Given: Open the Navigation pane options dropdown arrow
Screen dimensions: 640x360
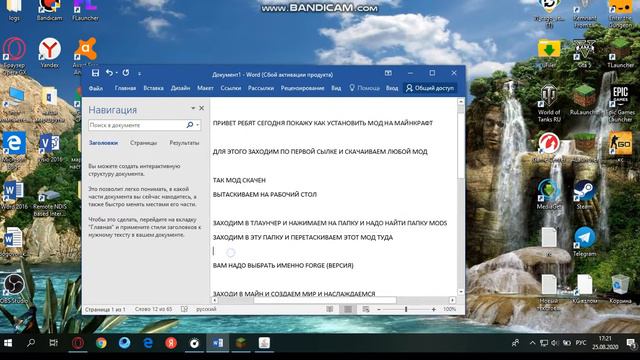Looking at the screenshot, I should click(x=193, y=108).
